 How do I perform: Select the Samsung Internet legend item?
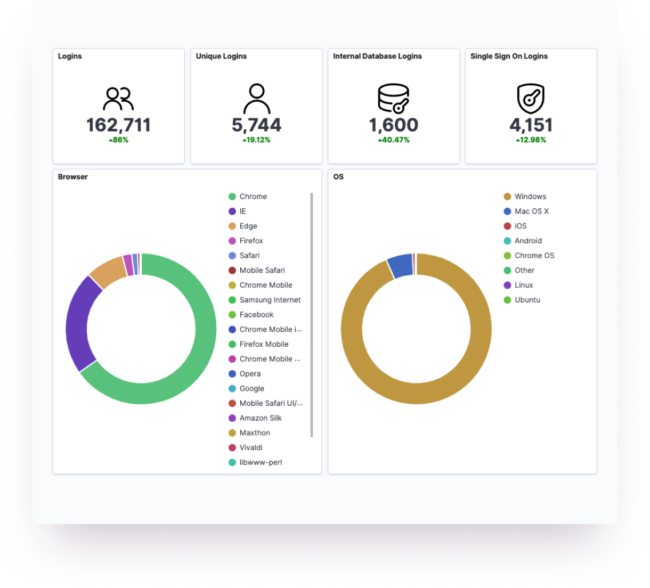pos(269,300)
